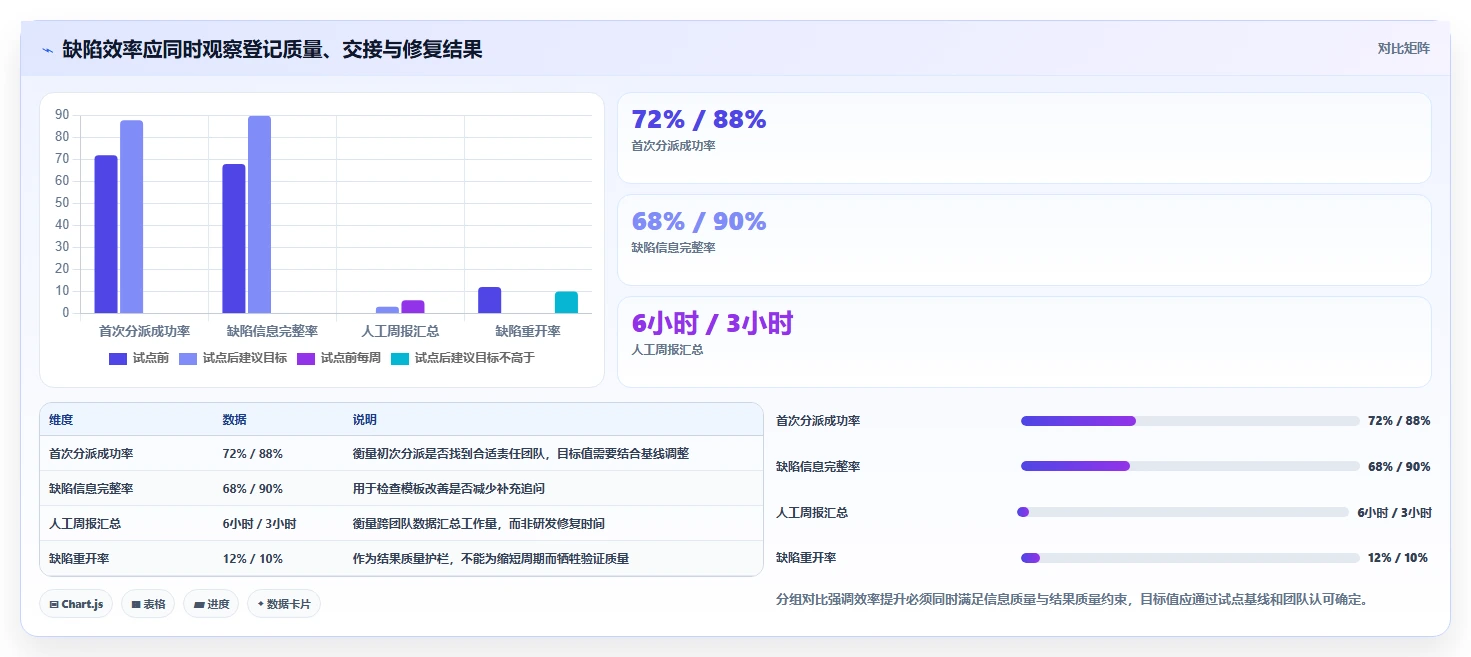Click the header title 缺陷效率应同时观察登记质量
1471x657 pixels.
[x=273, y=49]
